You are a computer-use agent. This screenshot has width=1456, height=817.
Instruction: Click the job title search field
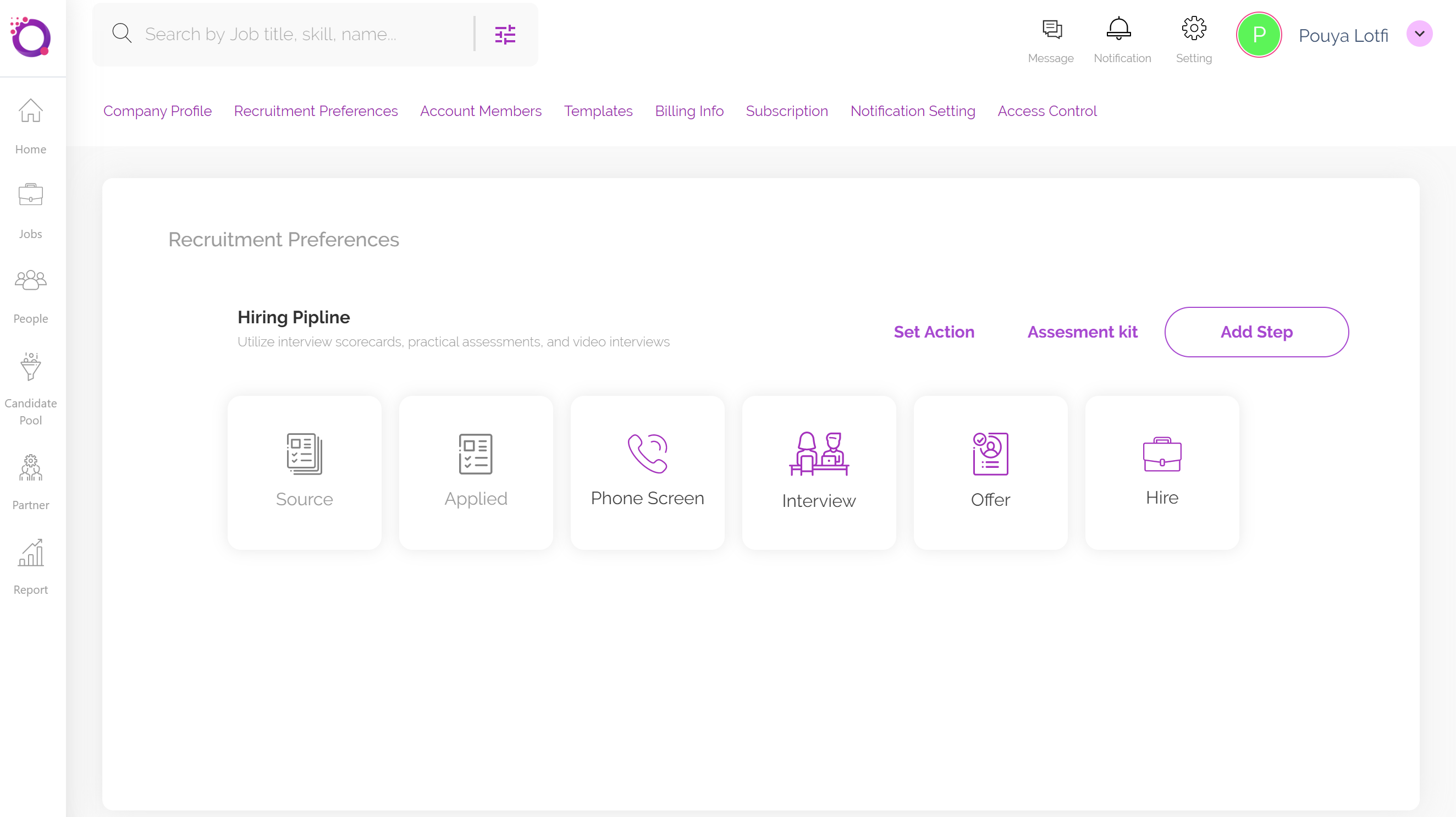coord(305,35)
